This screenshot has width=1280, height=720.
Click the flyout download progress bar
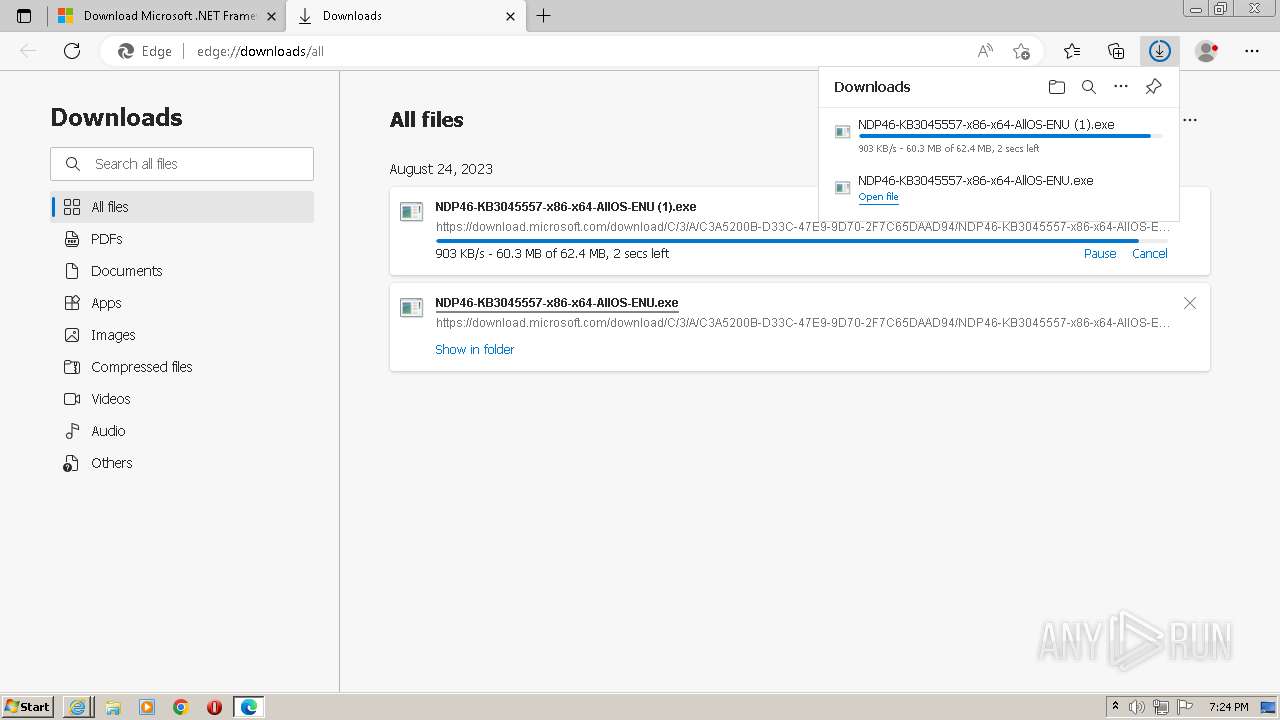pyautogui.click(x=1010, y=136)
